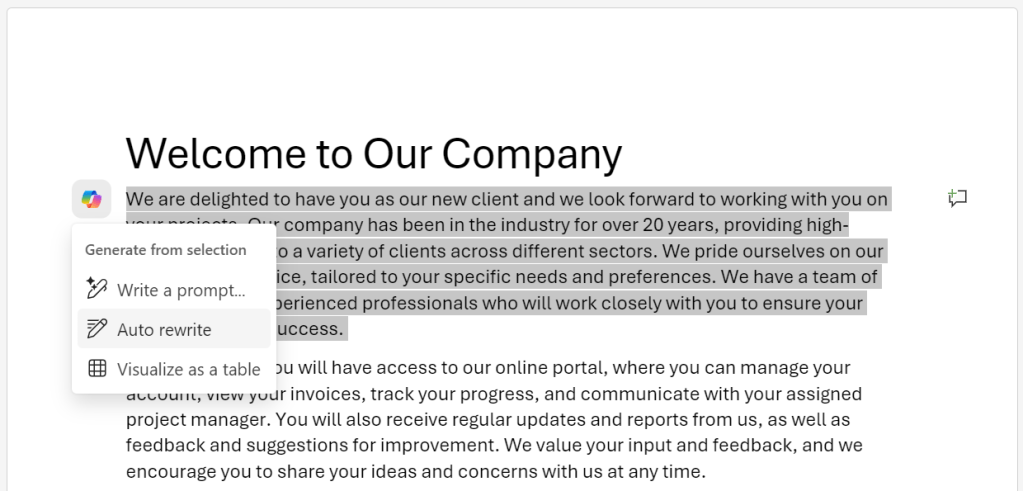Screen dimensions: 1023x491
Task: Place cursor in "Welcome to Our Company" heading
Action: (x=374, y=154)
